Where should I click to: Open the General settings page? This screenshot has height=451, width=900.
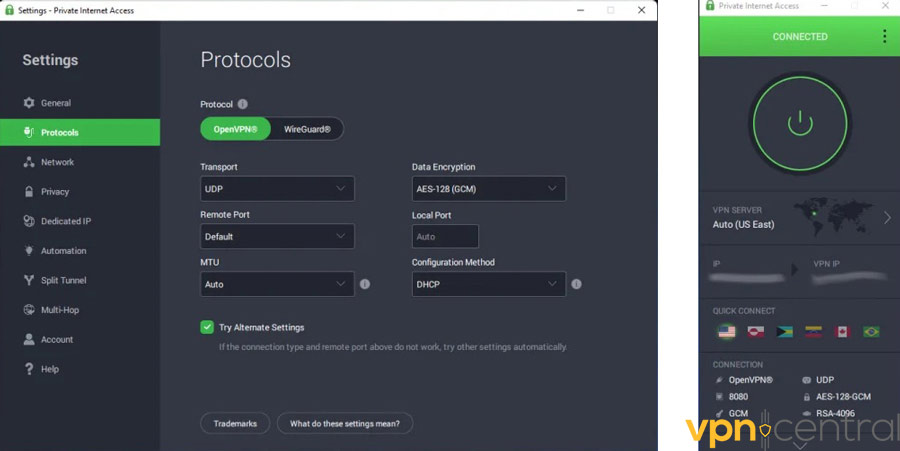point(80,103)
